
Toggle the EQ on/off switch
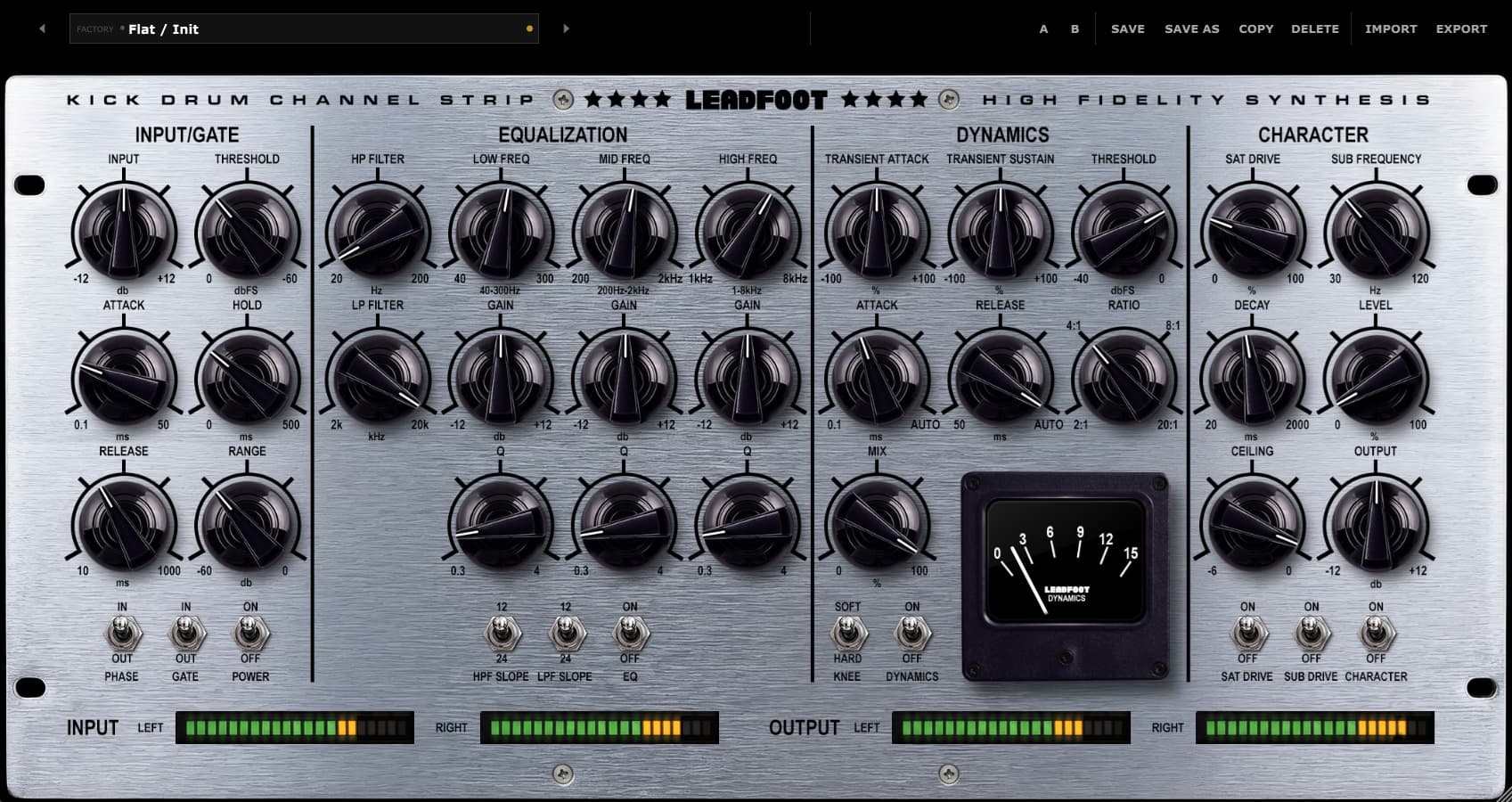630,634
